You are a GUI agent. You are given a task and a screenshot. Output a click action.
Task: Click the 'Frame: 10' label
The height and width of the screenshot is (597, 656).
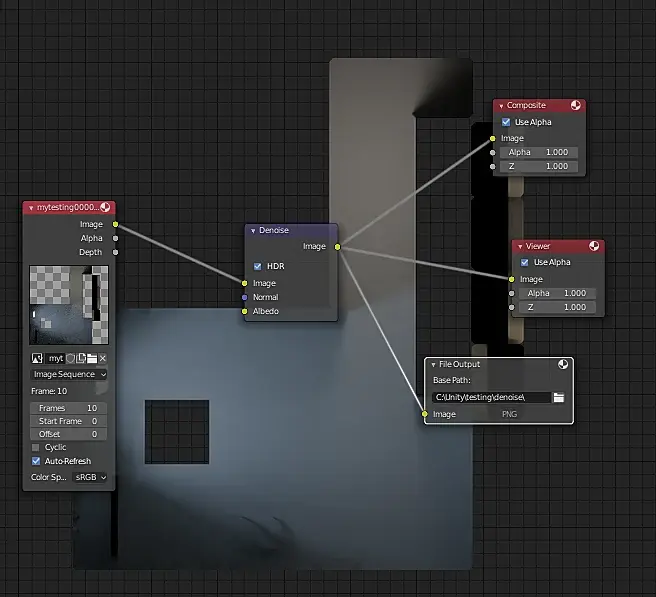49,391
